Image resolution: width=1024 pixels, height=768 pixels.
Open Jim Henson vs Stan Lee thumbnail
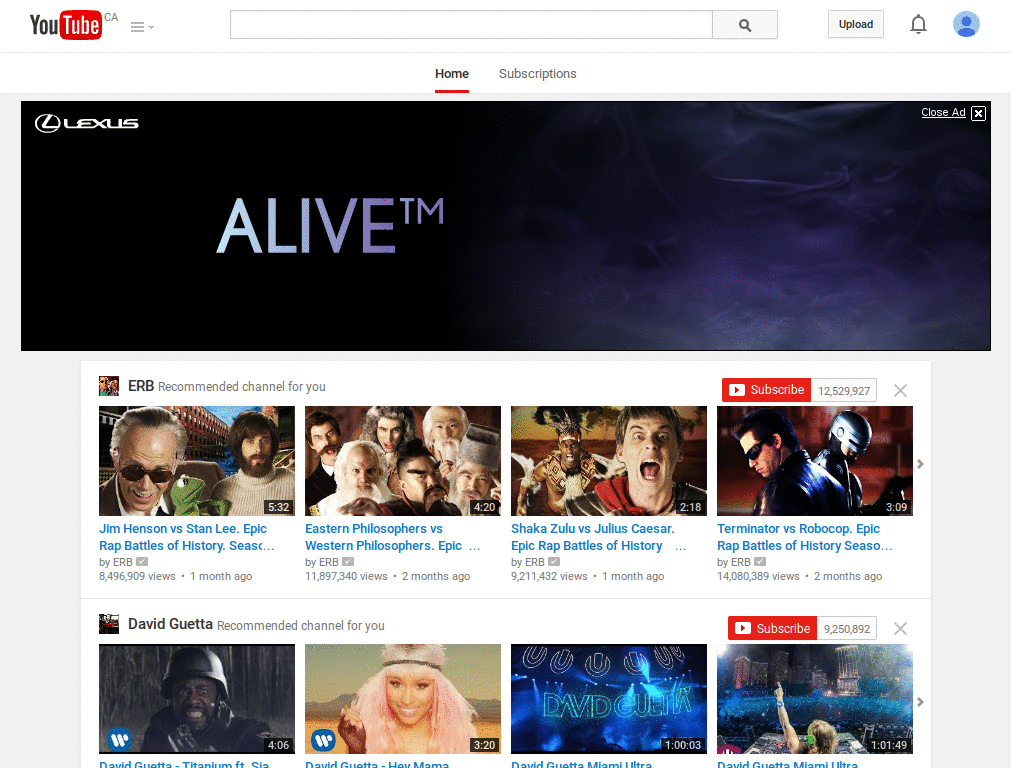[x=197, y=461]
